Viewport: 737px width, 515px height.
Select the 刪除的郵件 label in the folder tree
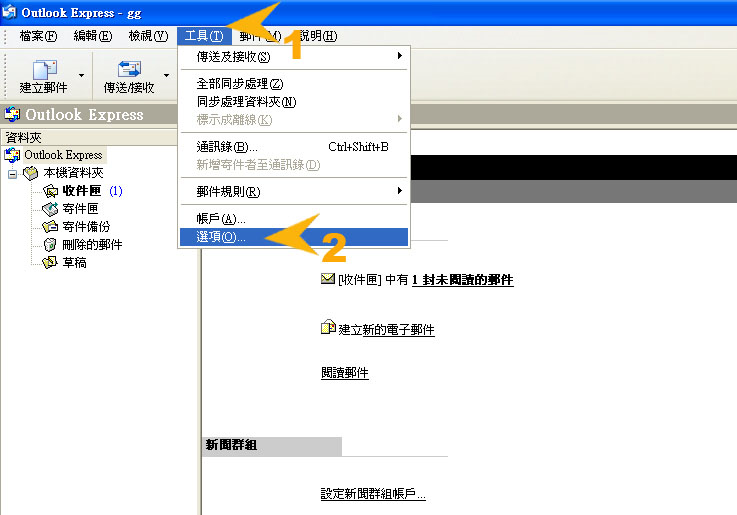(x=92, y=244)
